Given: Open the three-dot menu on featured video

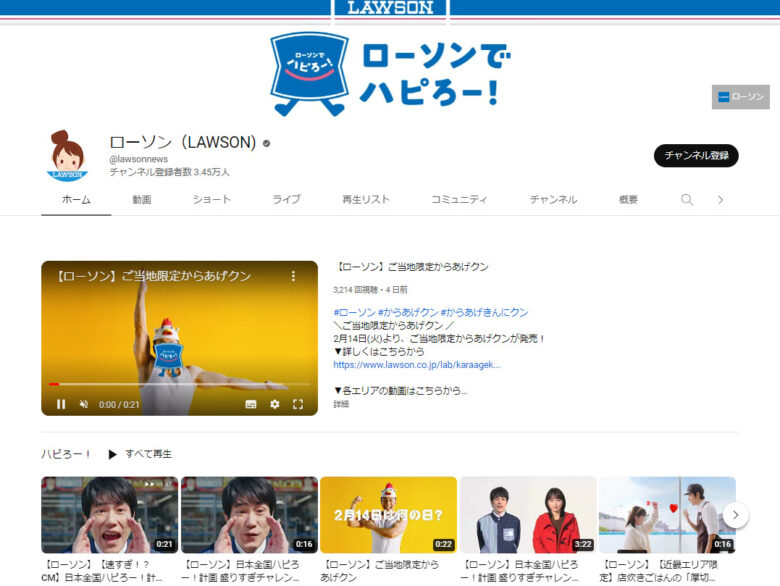Looking at the screenshot, I should click(x=293, y=276).
